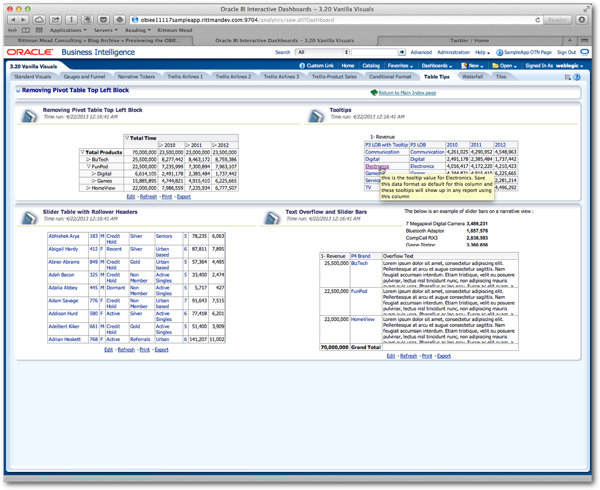600x490 pixels.
Task: Click the Return to Main Index page link
Action: pyautogui.click(x=407, y=93)
